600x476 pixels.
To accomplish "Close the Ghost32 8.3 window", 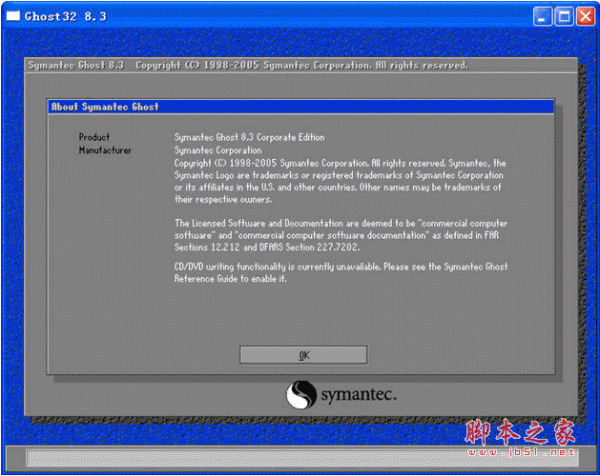I will [x=585, y=16].
